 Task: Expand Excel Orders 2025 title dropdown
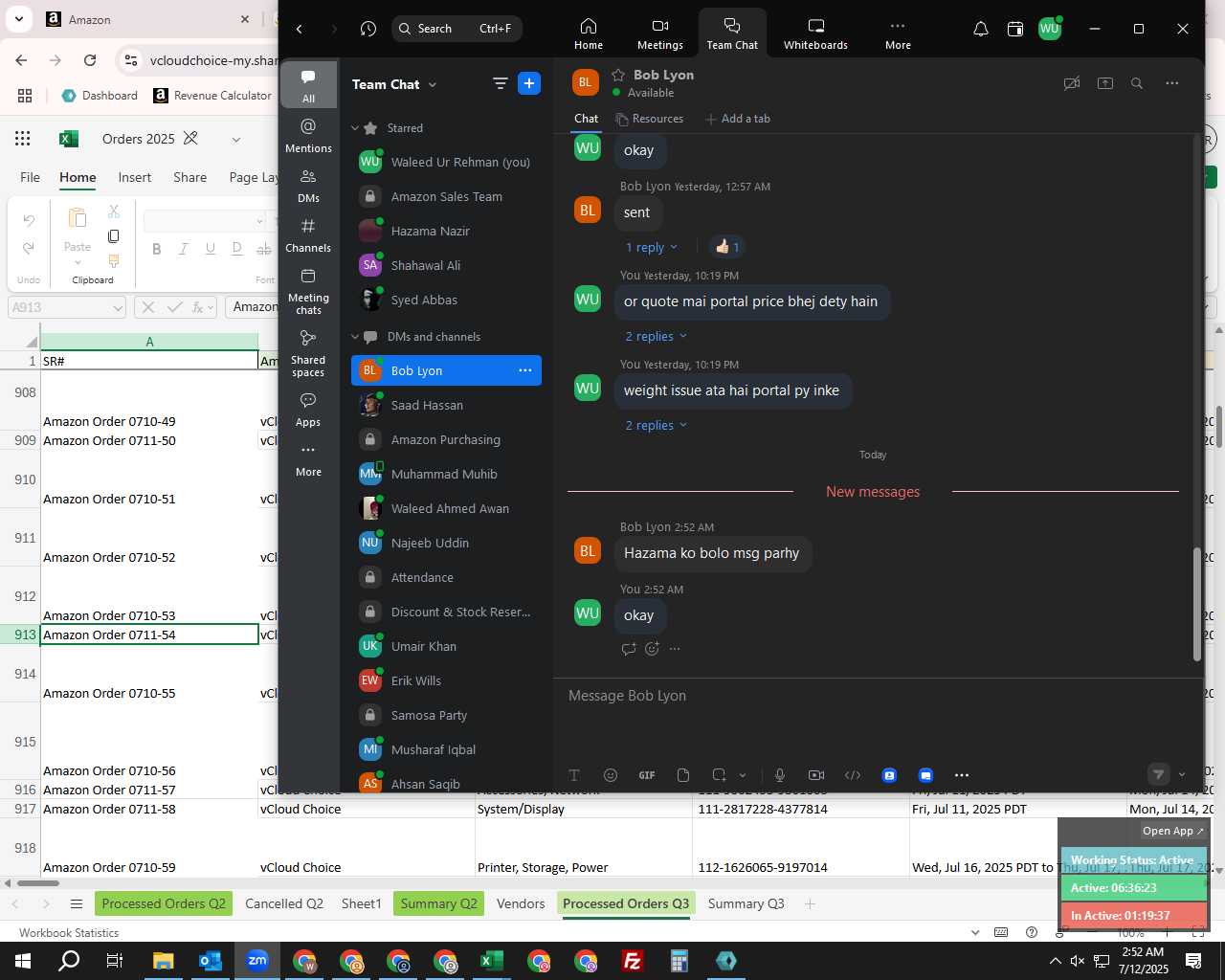[x=236, y=140]
